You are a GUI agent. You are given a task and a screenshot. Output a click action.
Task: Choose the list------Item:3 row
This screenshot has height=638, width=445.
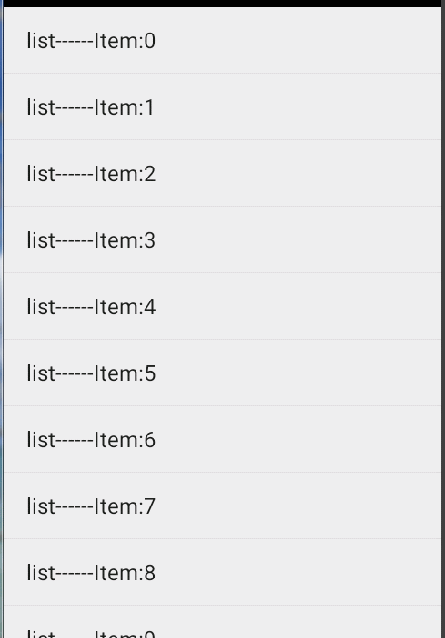click(x=222, y=240)
